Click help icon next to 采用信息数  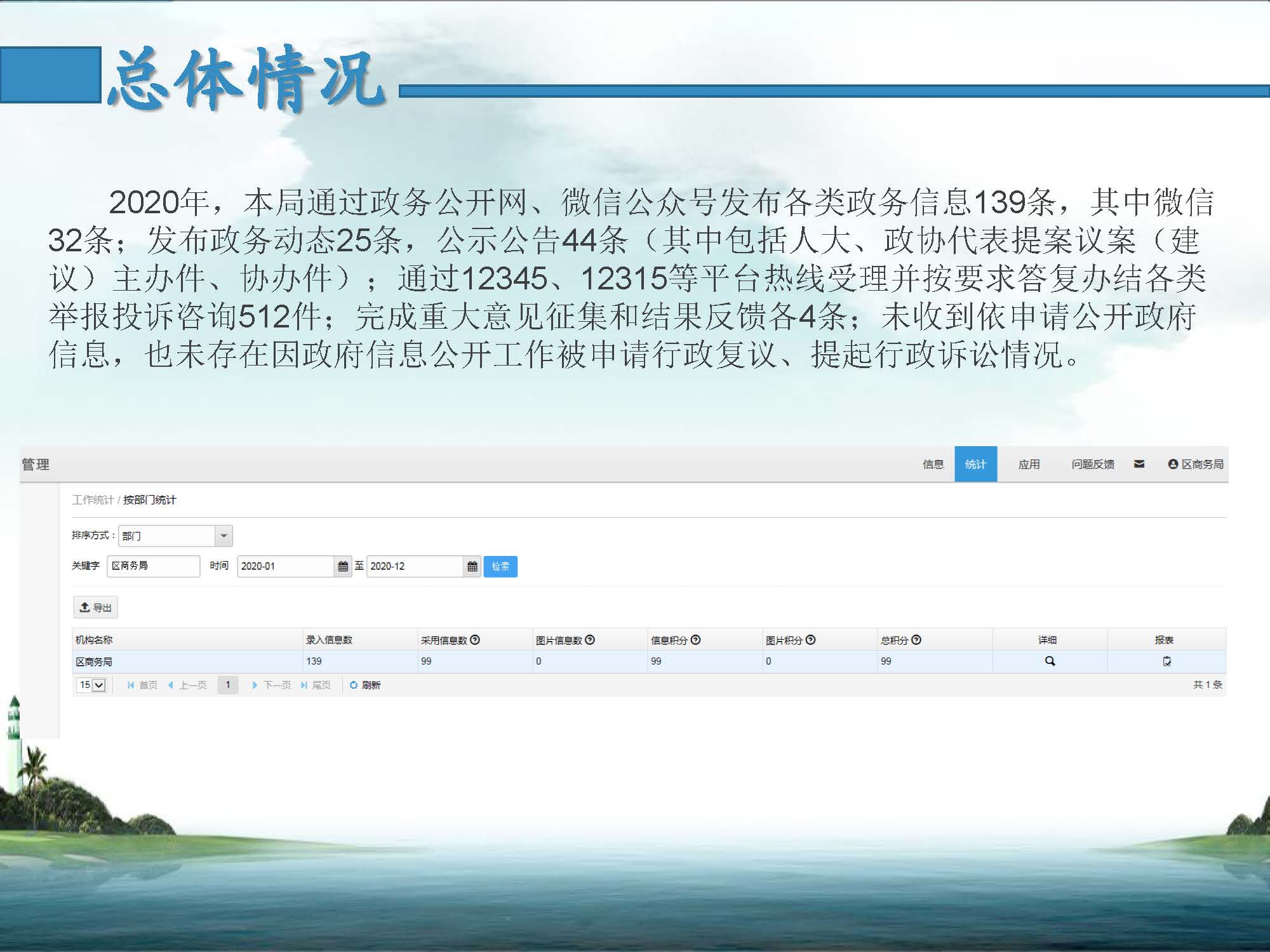click(x=475, y=640)
